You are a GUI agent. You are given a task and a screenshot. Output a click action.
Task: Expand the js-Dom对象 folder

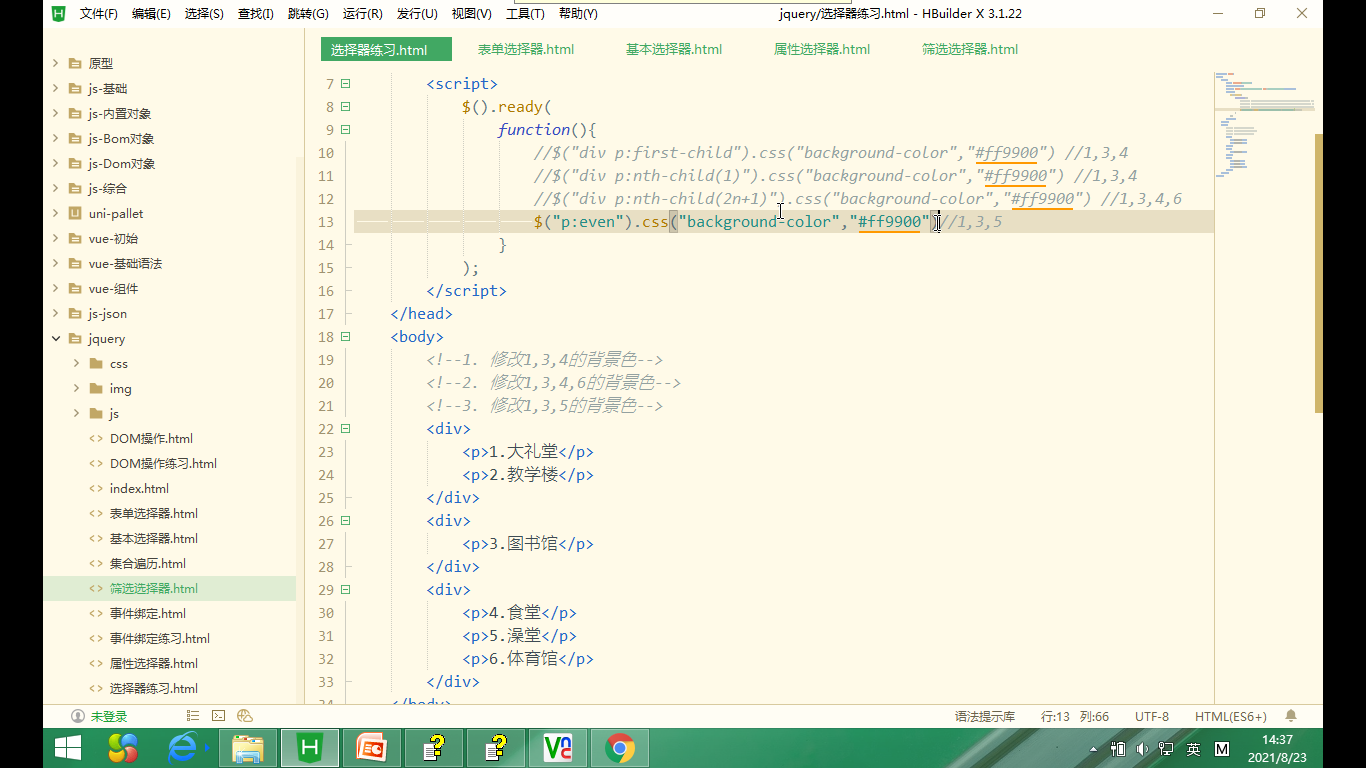coord(56,163)
